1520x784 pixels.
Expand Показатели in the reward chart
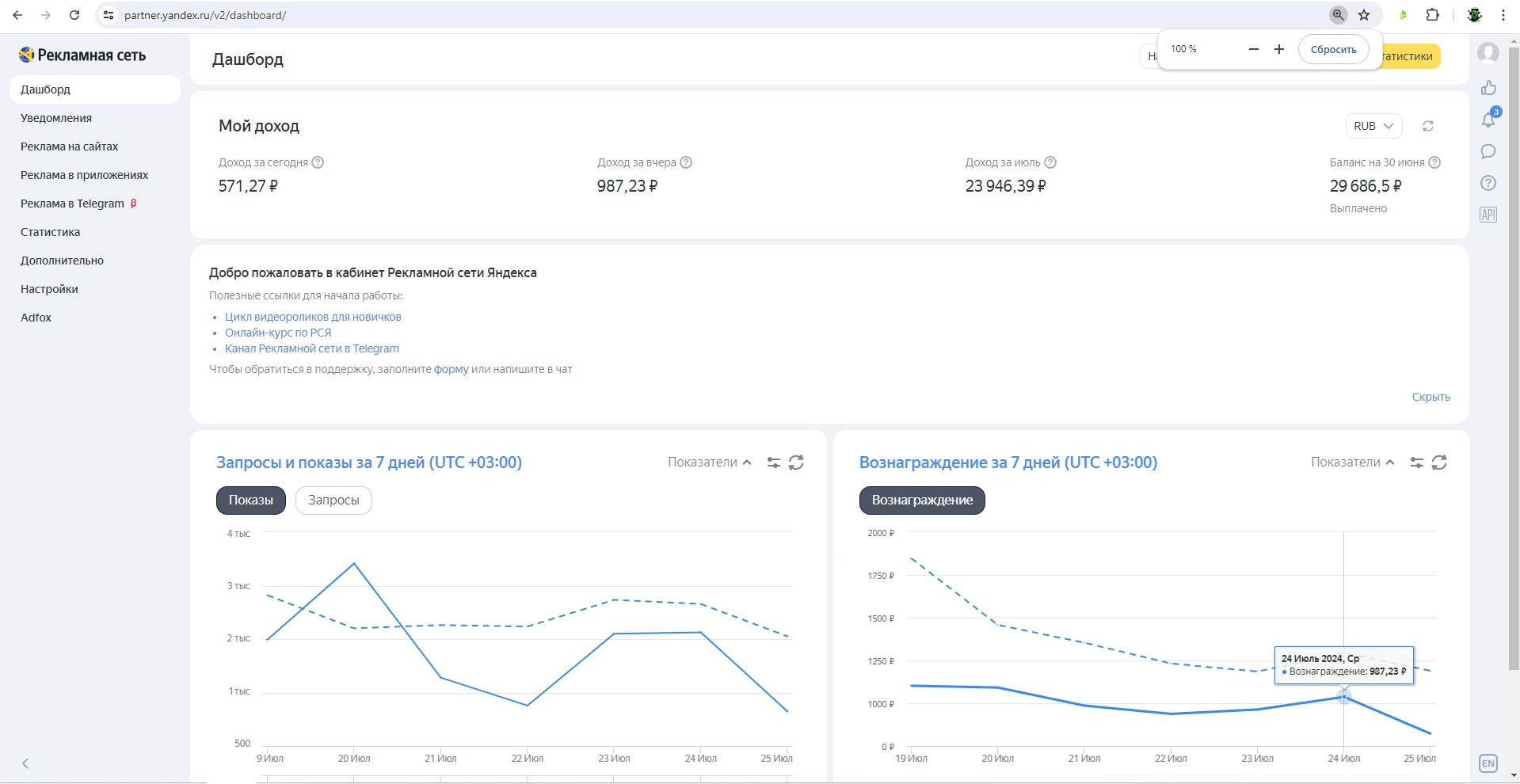click(1352, 462)
